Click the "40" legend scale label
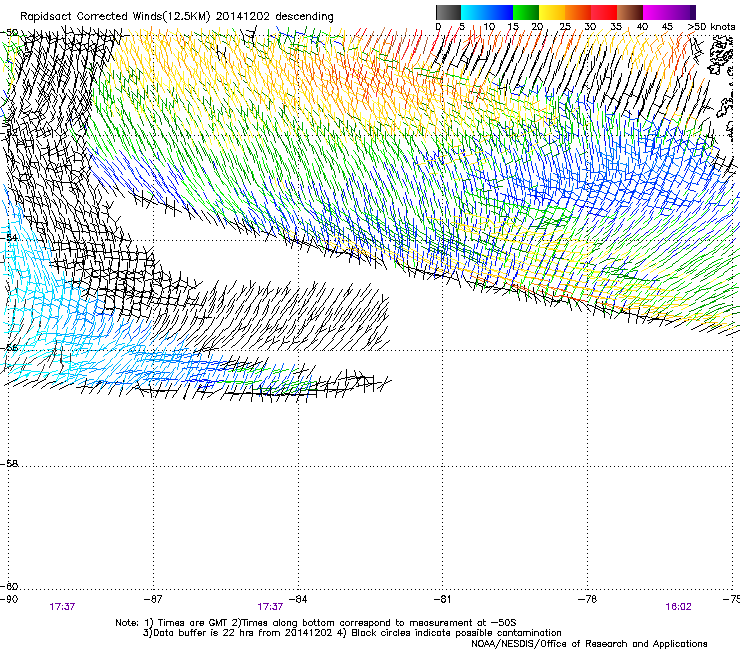The width and height of the screenshot is (740, 650). coord(642,26)
